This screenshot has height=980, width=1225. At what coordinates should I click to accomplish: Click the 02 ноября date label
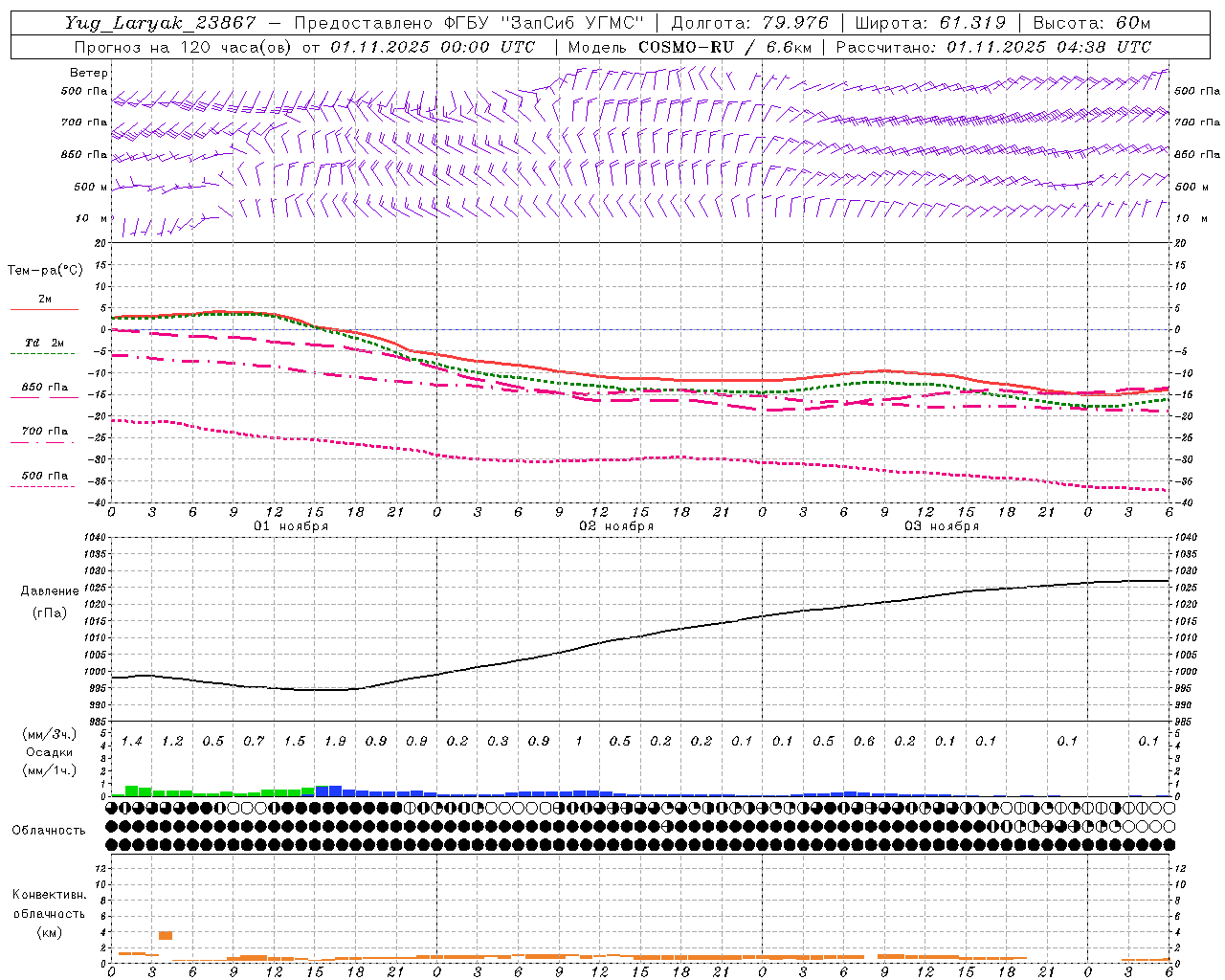click(x=616, y=526)
